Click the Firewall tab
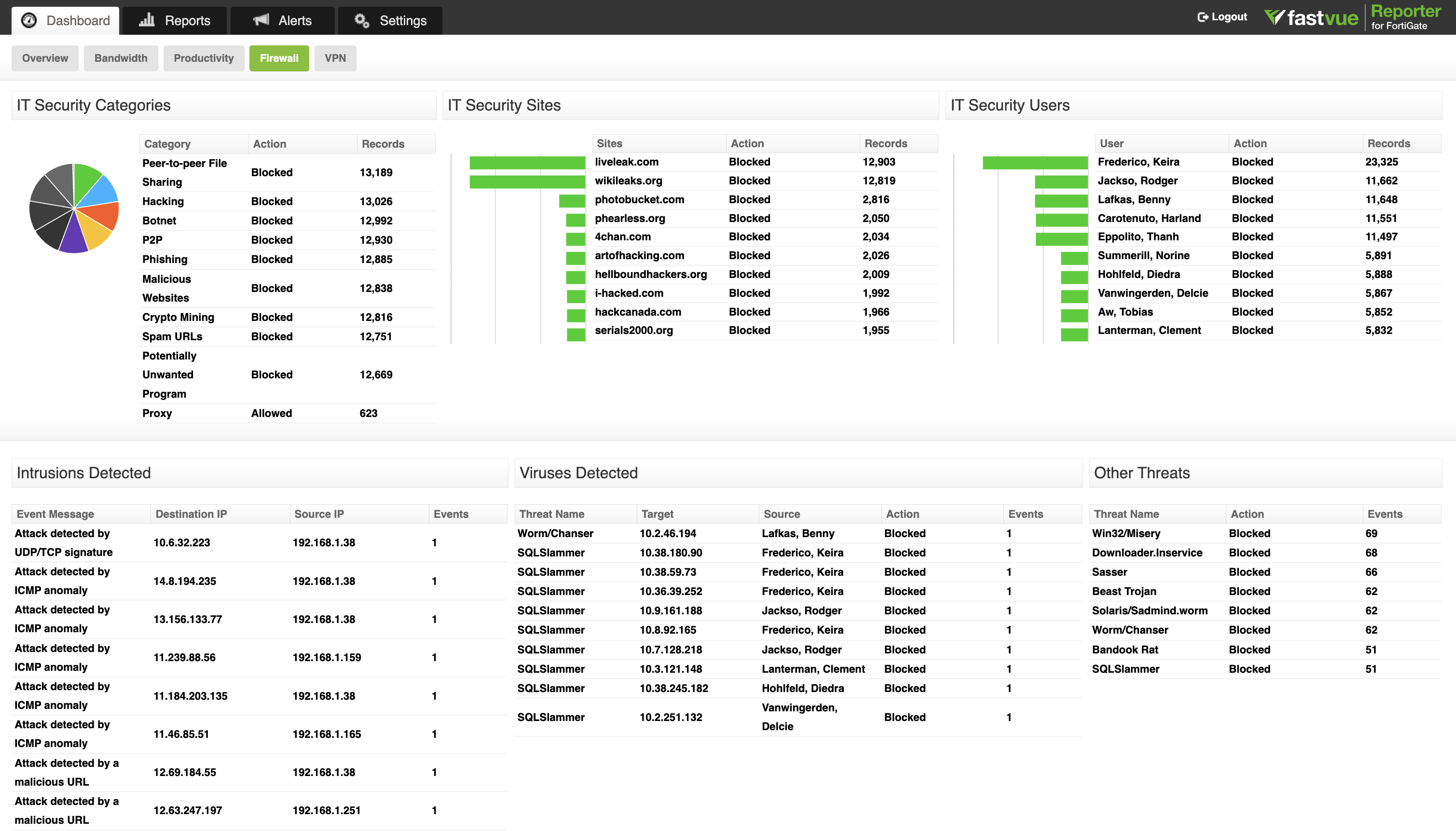 click(279, 57)
